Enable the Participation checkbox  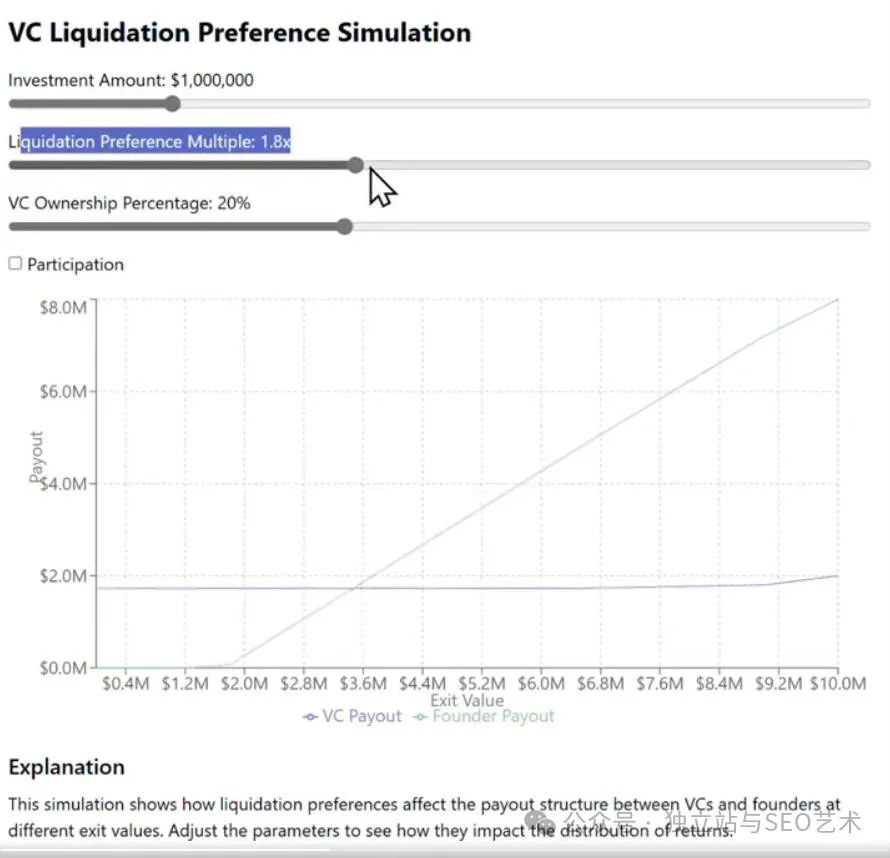(x=15, y=264)
